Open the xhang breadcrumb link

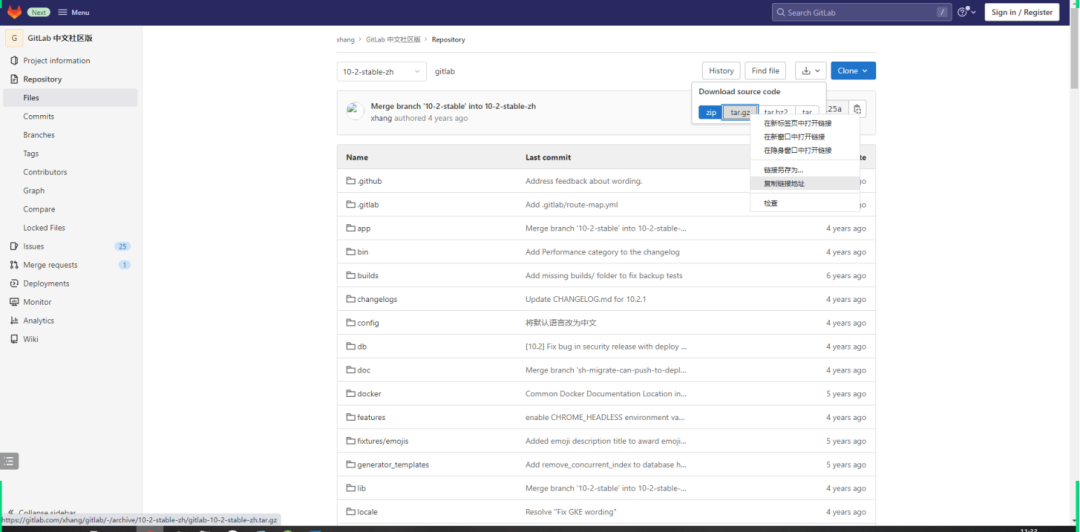click(345, 40)
